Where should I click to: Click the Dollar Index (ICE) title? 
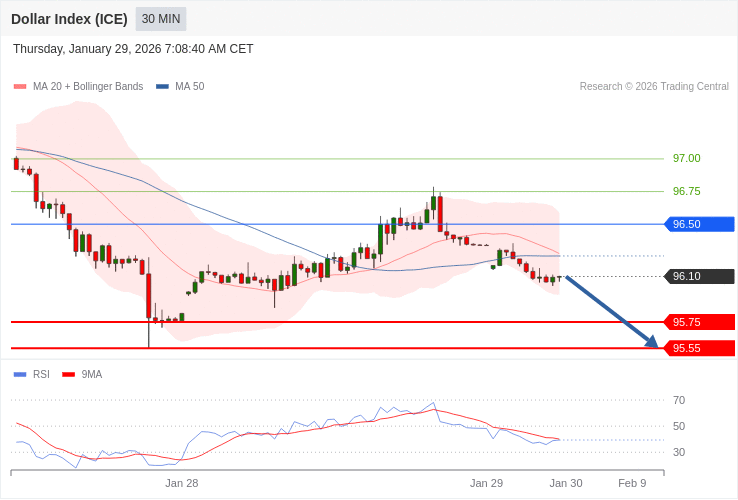(x=69, y=19)
